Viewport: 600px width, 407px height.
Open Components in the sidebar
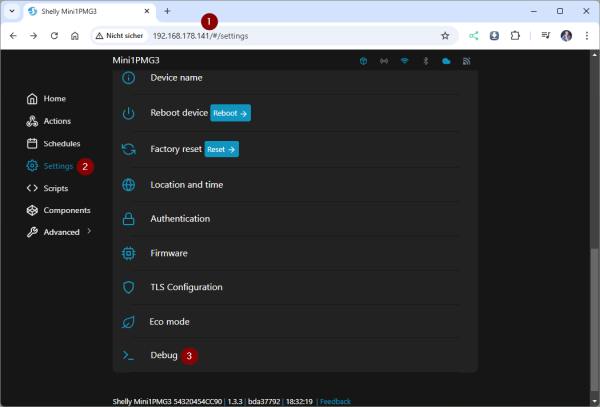click(58, 210)
